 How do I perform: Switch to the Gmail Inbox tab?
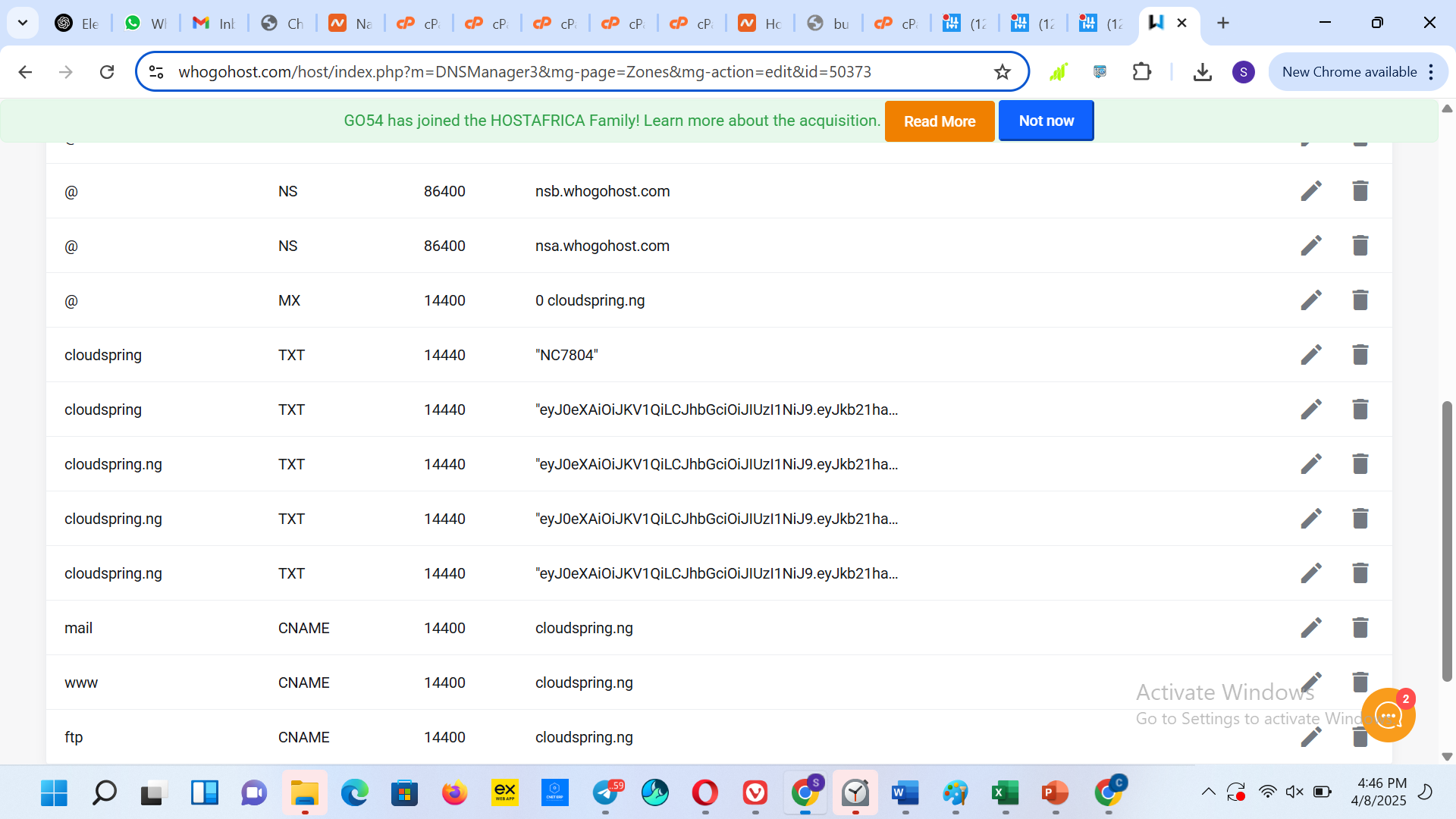[x=214, y=23]
